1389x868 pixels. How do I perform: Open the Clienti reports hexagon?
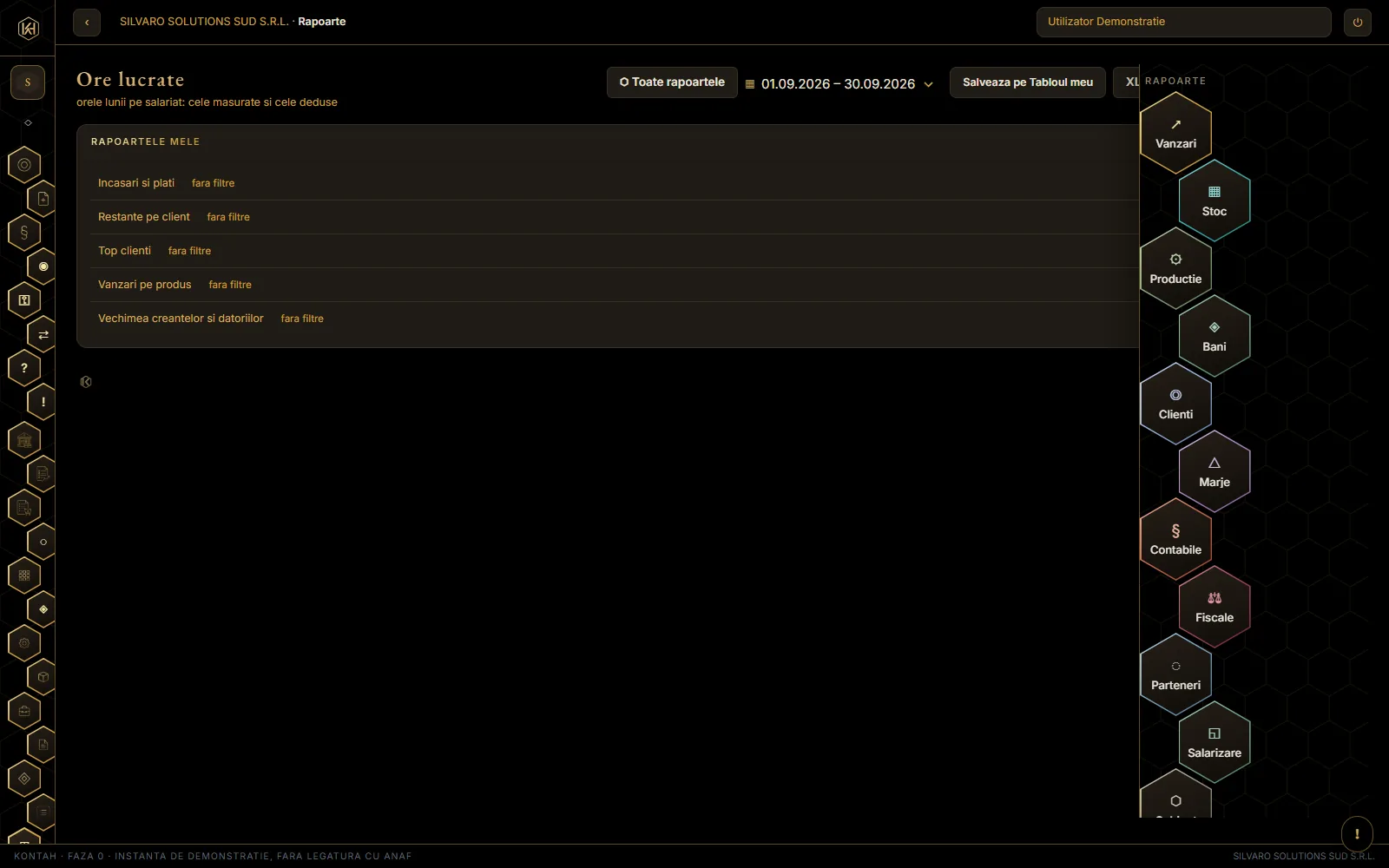[x=1175, y=404]
